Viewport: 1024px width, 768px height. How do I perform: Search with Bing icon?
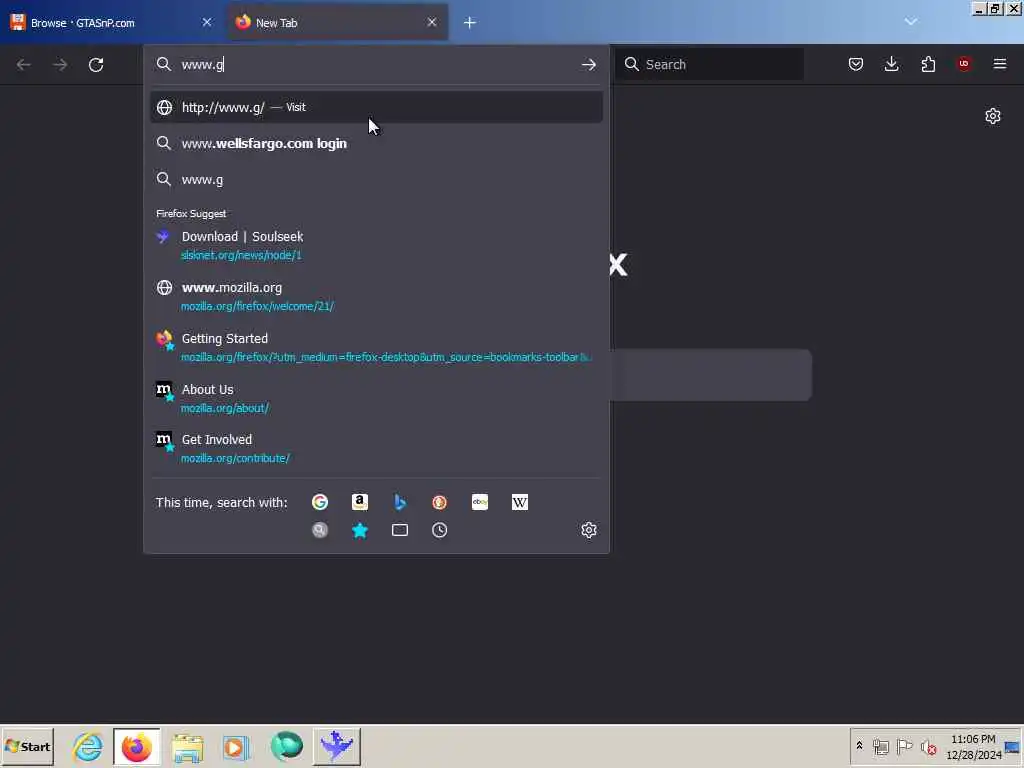tap(400, 502)
